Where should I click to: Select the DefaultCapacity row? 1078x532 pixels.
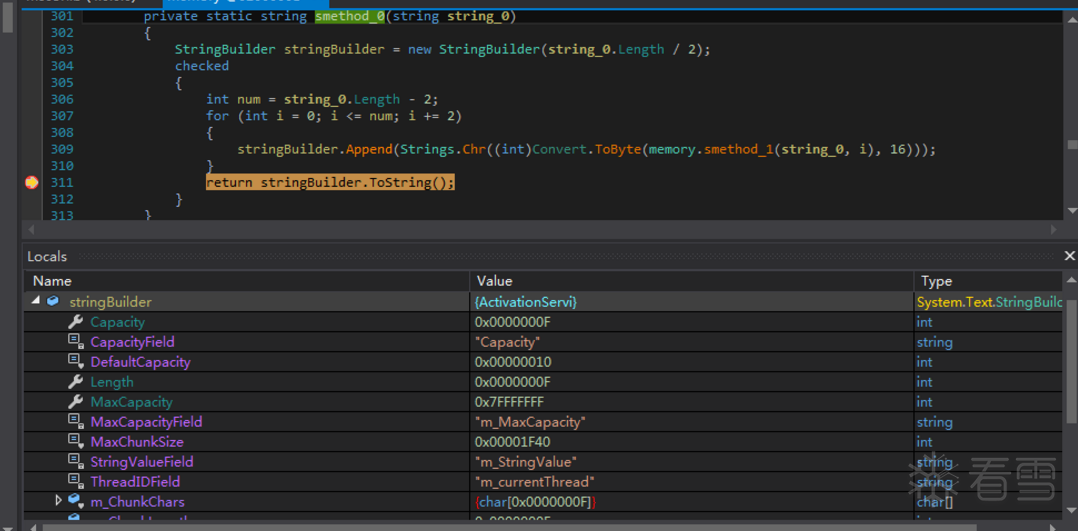pyautogui.click(x=140, y=362)
